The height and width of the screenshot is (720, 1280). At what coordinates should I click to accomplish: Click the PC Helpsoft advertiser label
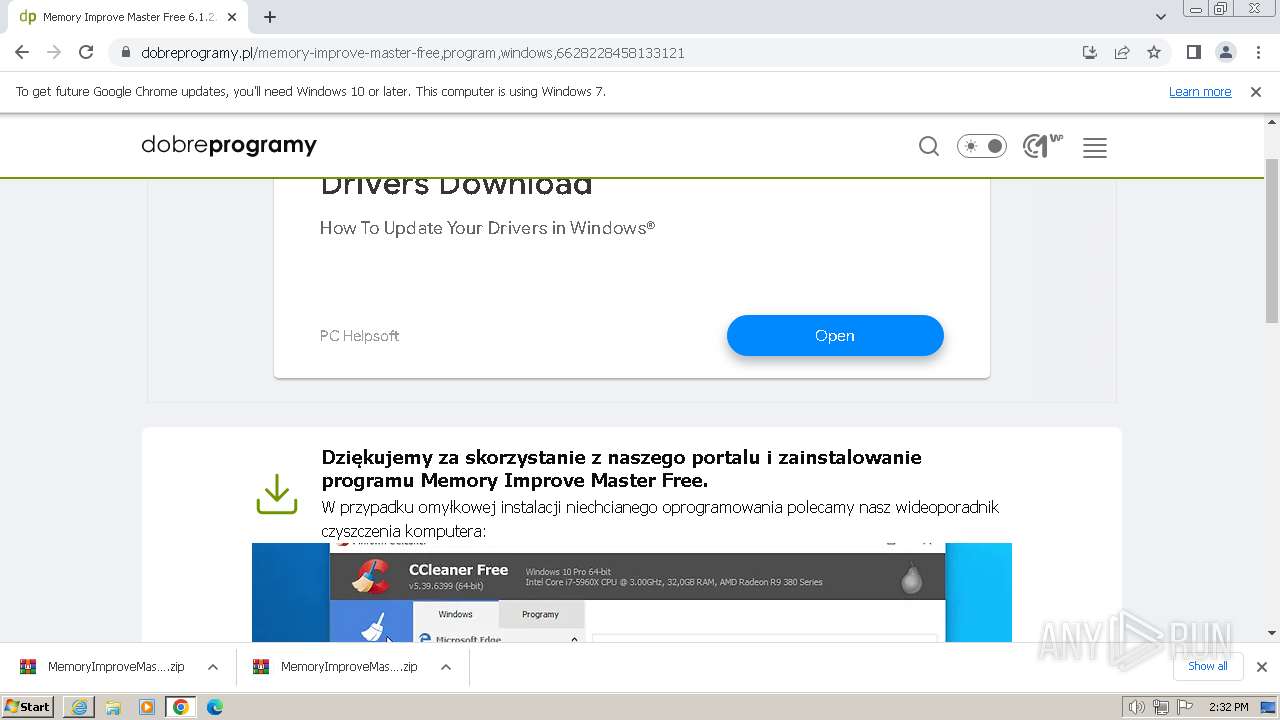[359, 336]
